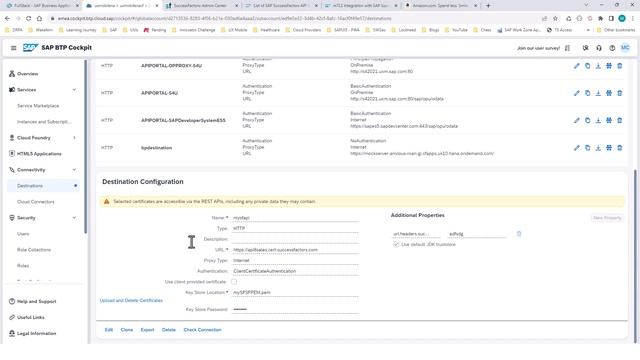Open the browser extensions puzzle icon

(600, 18)
